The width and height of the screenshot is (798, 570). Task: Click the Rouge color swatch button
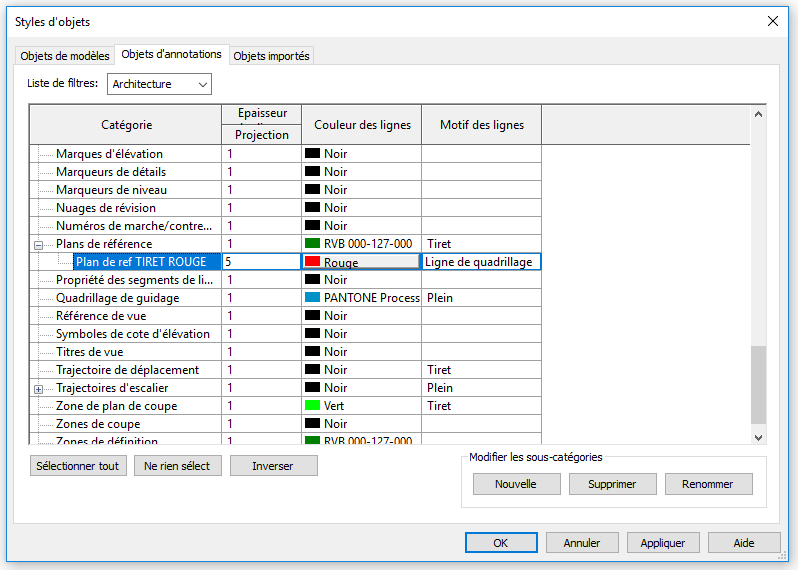361,262
